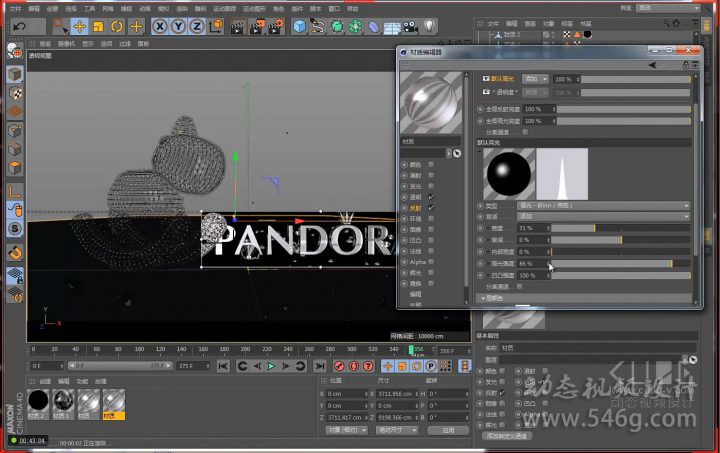Uncheck the 透明 transparency channel
Image resolution: width=720 pixels, height=453 pixels.
click(431, 197)
